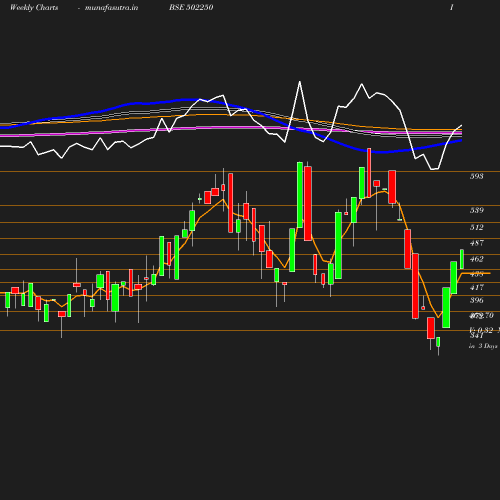Click the 512 price level label

tap(476, 227)
